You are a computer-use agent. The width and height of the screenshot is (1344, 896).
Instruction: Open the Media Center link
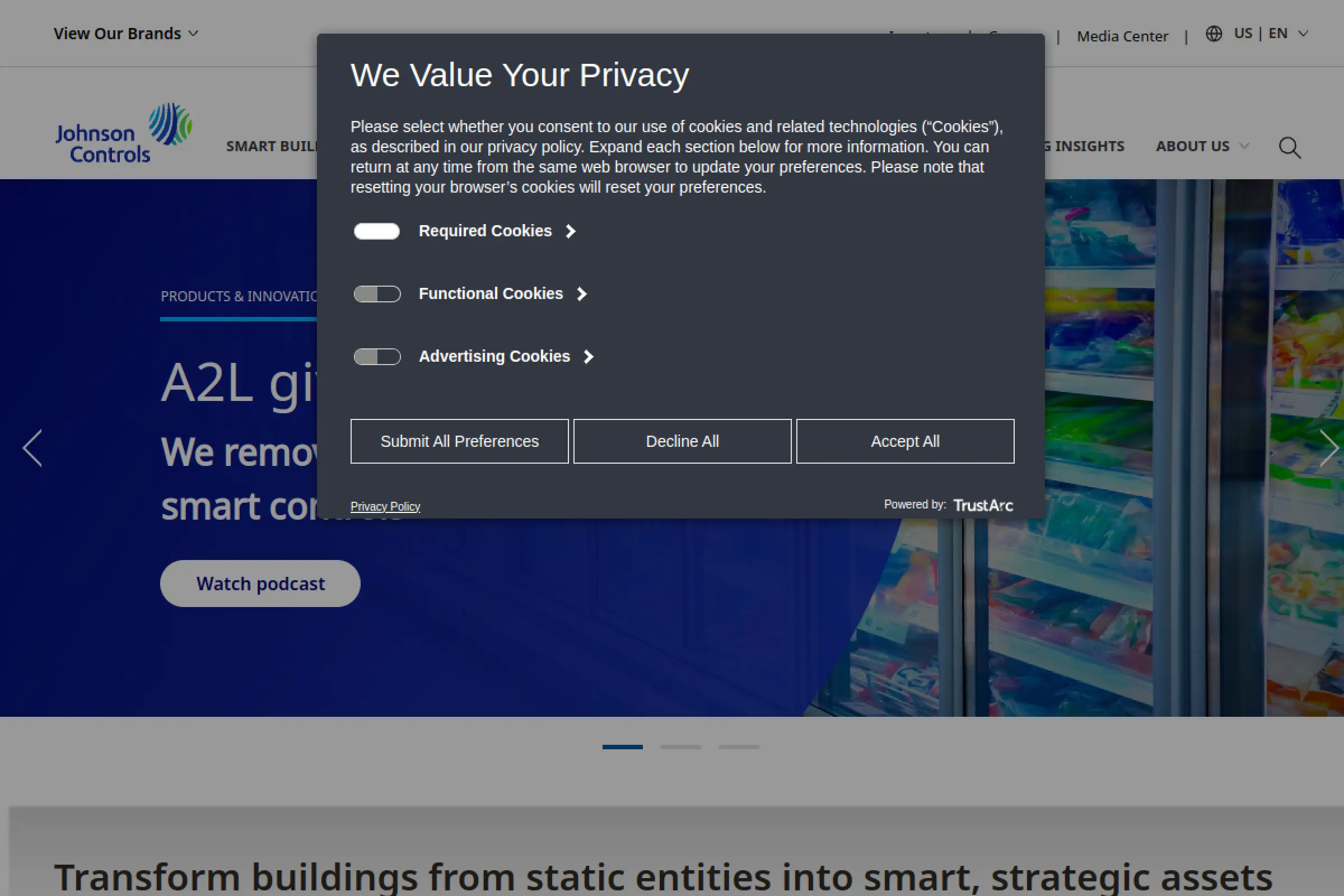tap(1122, 36)
